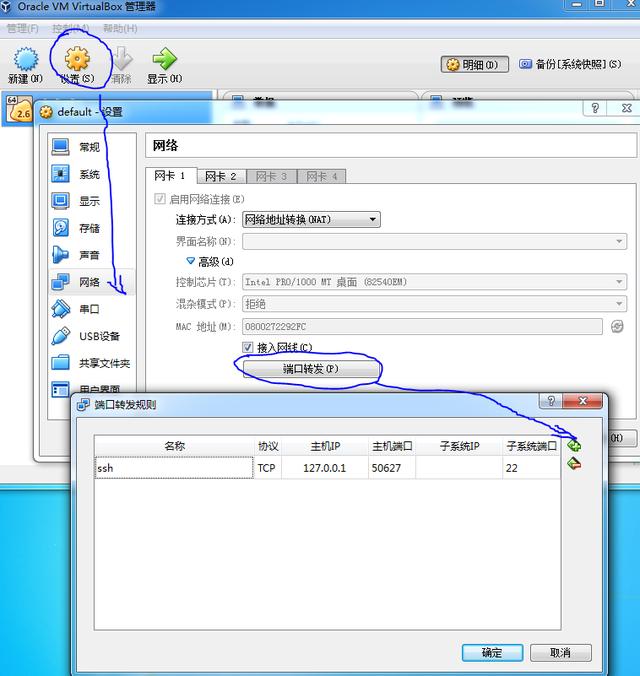Regenerate the MAC address with refresh icon
The height and width of the screenshot is (676, 640).
[617, 326]
